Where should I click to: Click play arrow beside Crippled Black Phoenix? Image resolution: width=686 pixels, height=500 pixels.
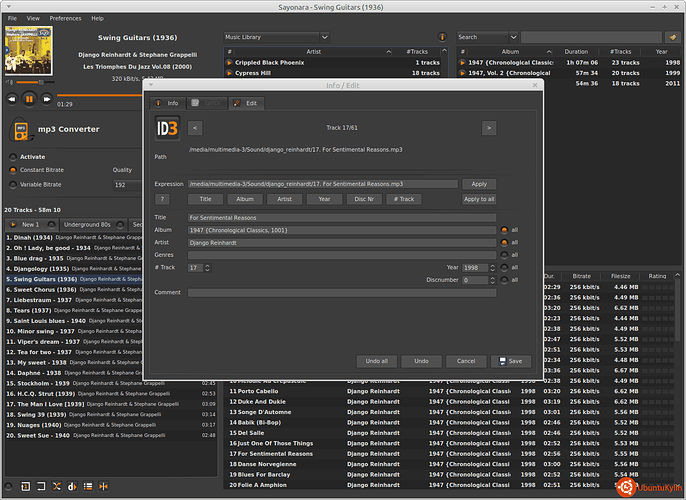click(229, 63)
